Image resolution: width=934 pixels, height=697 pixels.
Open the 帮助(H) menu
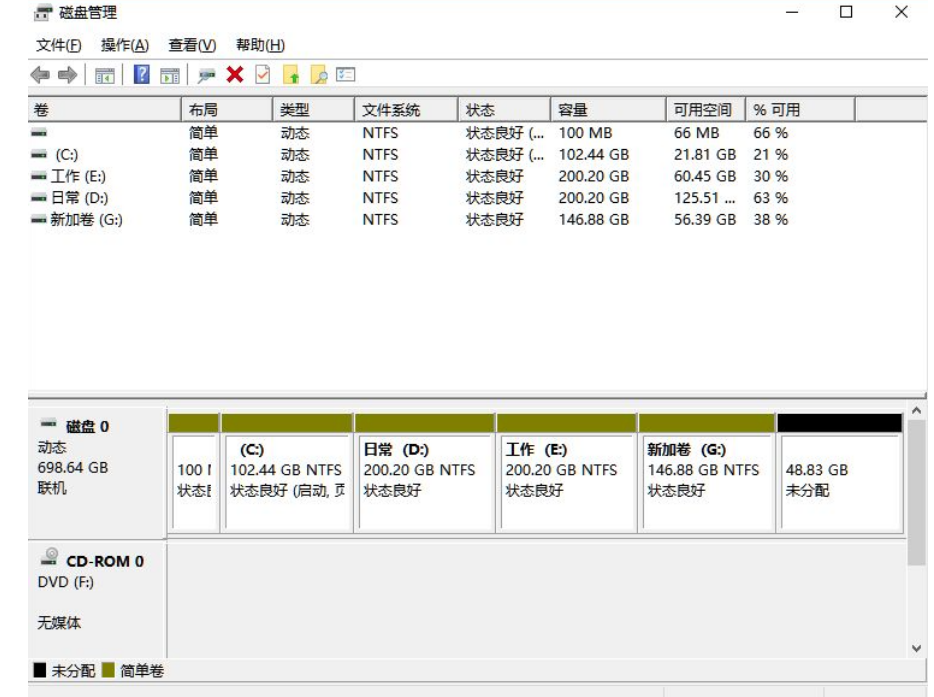(260, 45)
